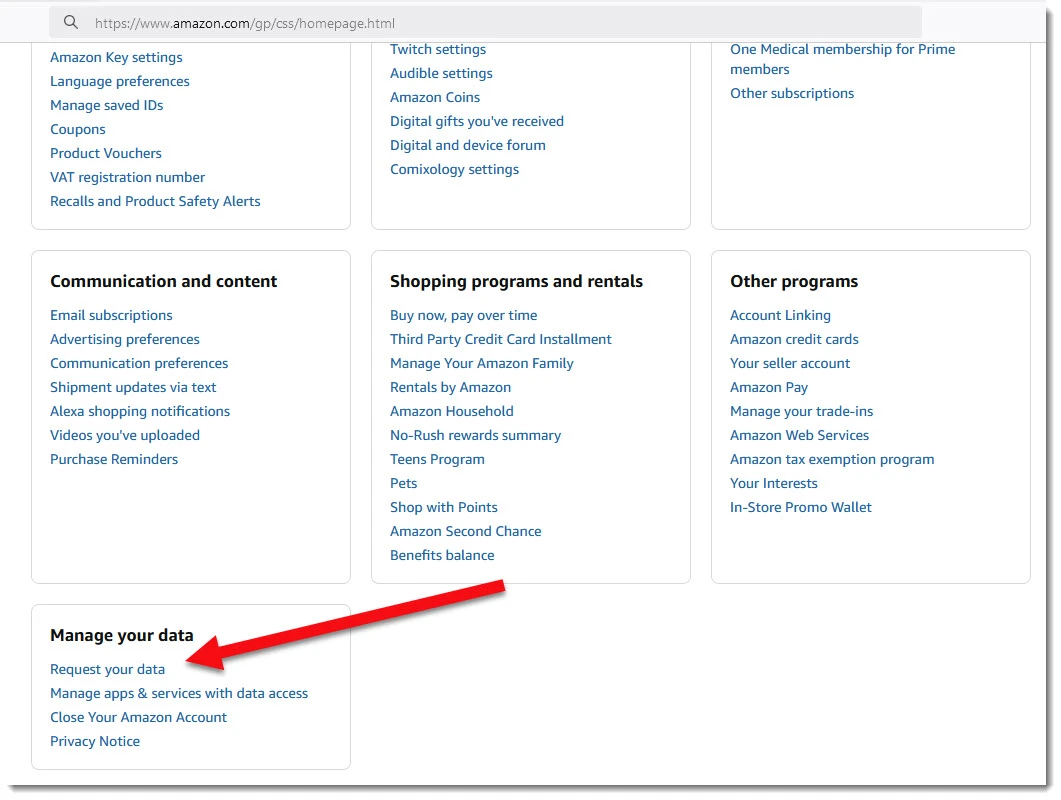Open Buy now, pay over time
1061x800 pixels.
pos(464,315)
